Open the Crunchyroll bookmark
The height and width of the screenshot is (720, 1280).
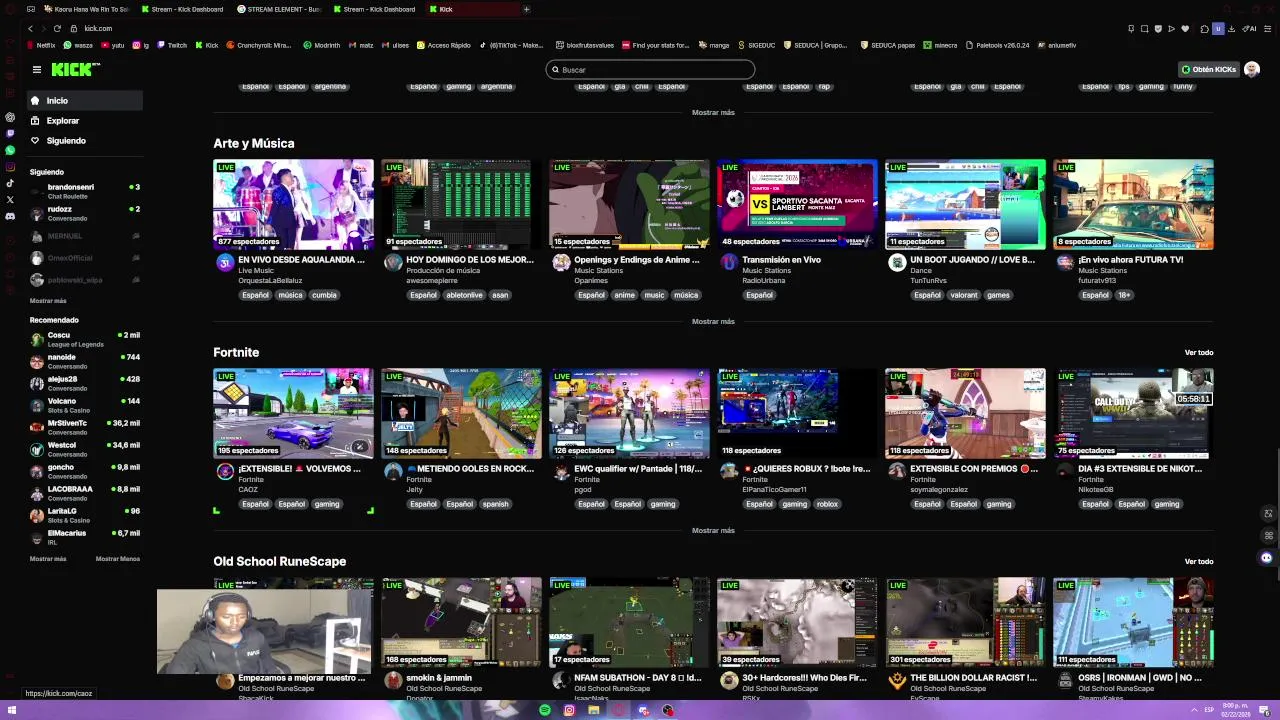tap(259, 45)
